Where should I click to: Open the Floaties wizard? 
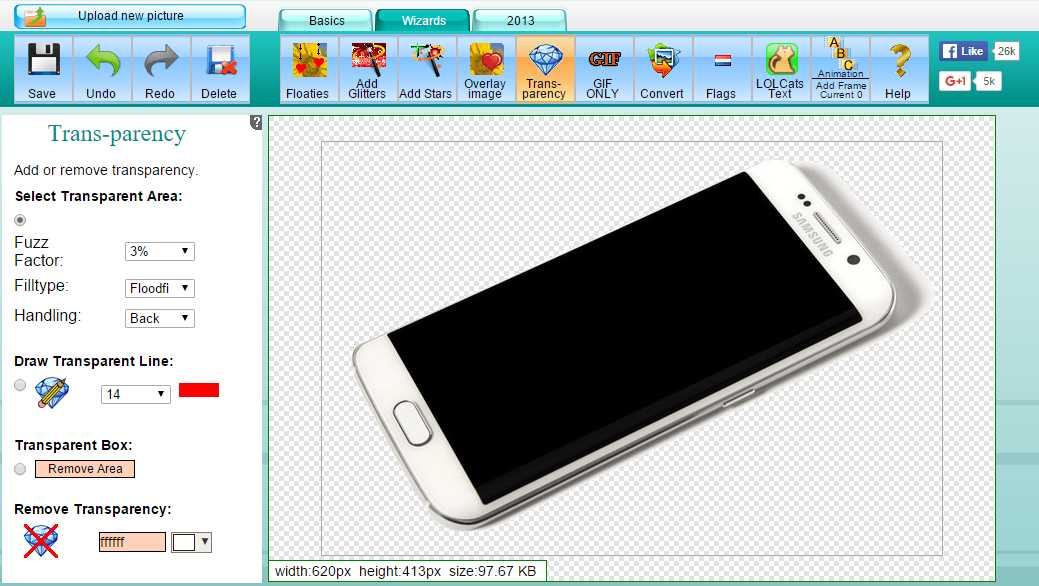pos(307,69)
